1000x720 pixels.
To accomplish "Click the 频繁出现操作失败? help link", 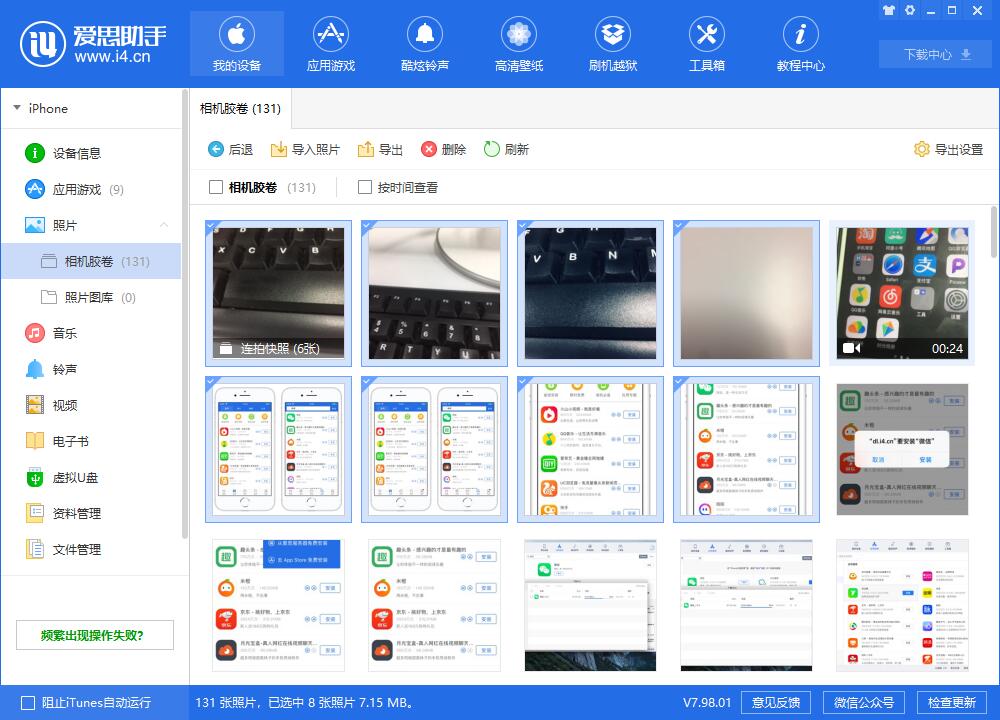I will click(x=92, y=634).
